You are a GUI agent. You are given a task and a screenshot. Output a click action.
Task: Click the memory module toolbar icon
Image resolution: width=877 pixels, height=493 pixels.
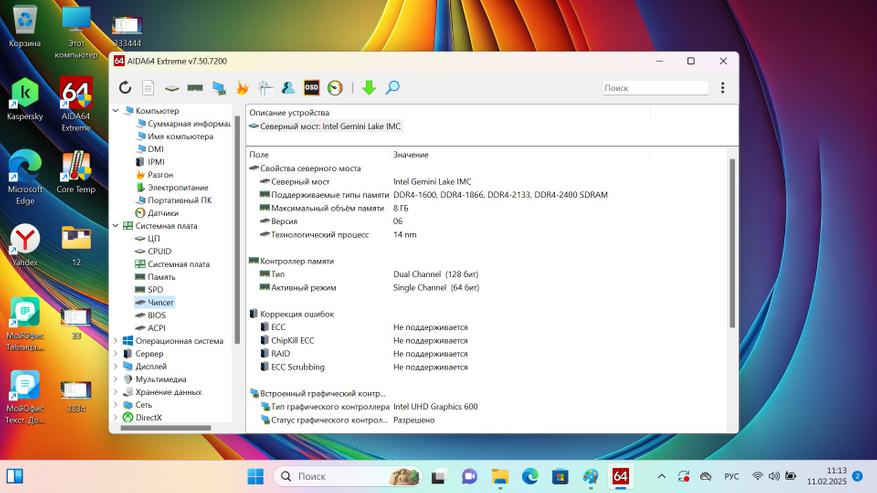[x=195, y=88]
